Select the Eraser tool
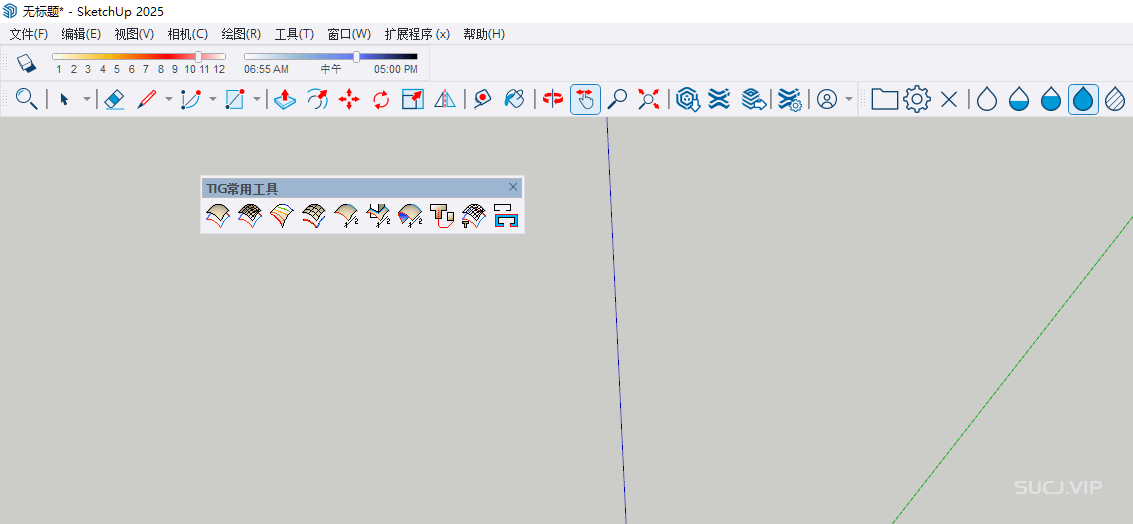This screenshot has height=524, width=1133. point(115,99)
